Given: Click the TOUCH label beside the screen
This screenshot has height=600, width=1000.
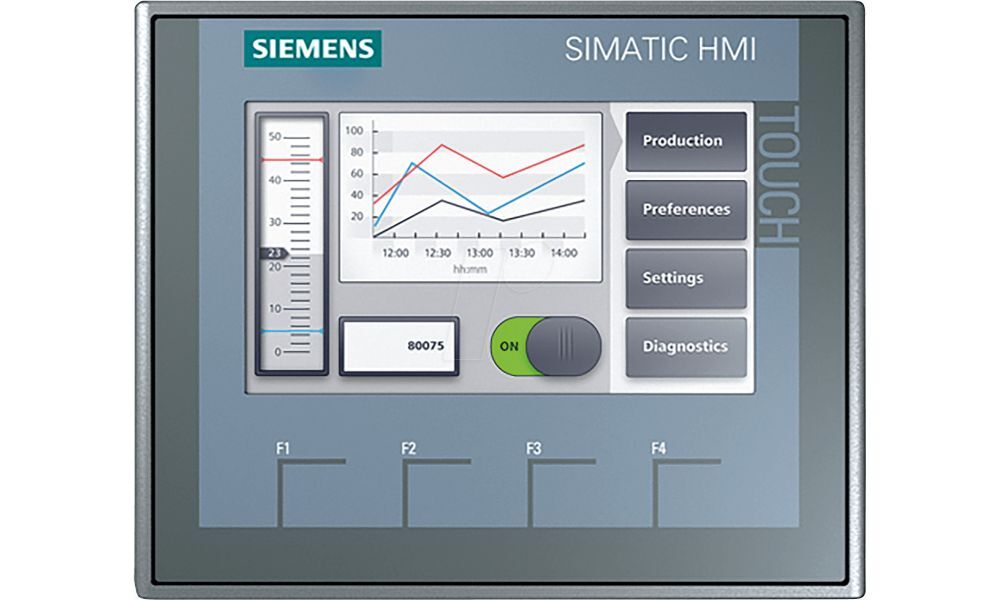Looking at the screenshot, I should click(x=778, y=175).
